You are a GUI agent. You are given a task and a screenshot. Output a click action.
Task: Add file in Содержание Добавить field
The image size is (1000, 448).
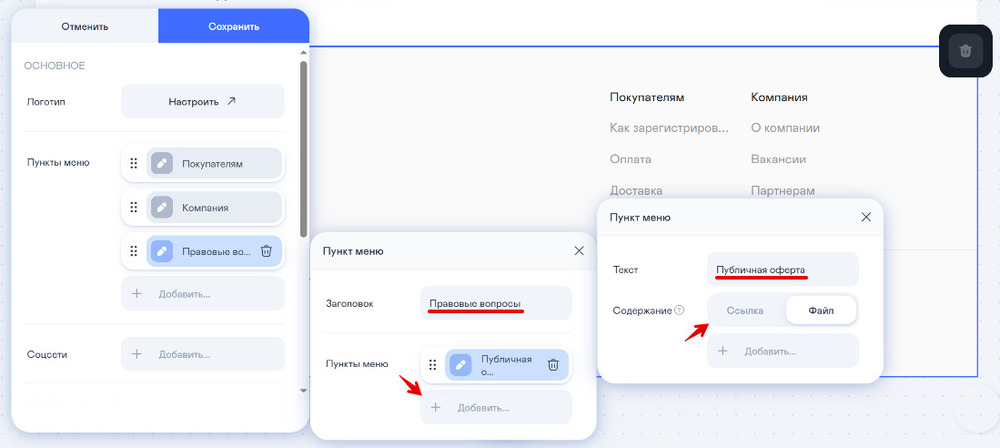tap(782, 351)
